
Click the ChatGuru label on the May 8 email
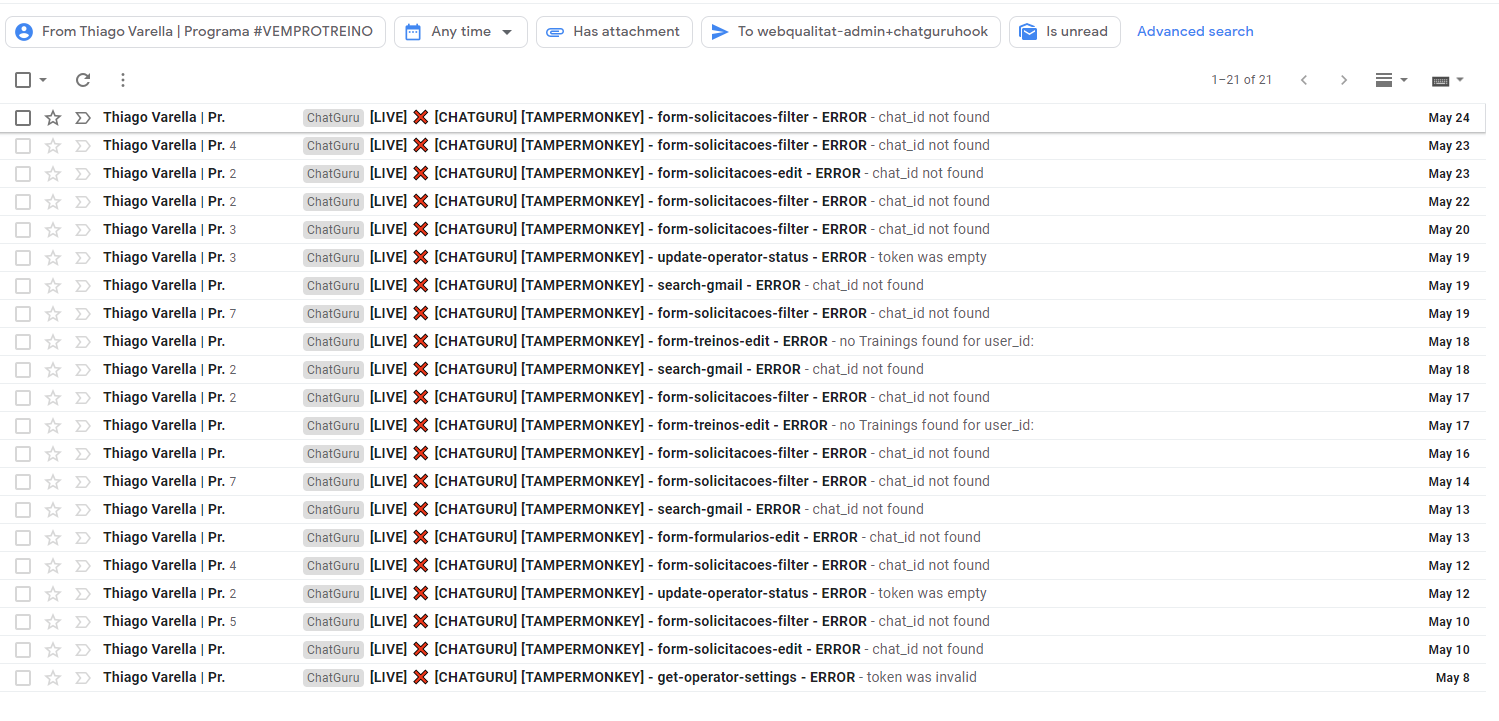tap(333, 678)
